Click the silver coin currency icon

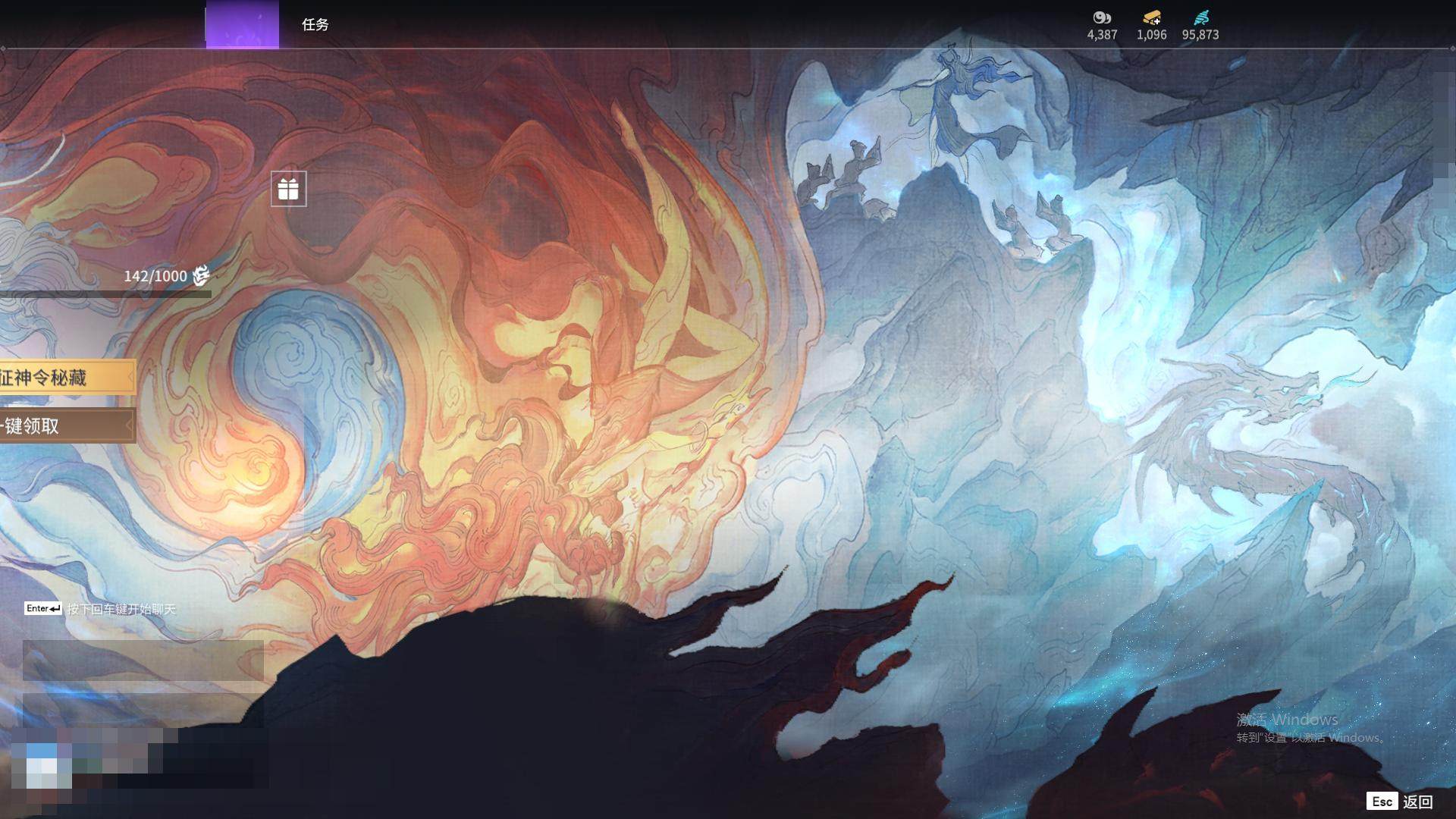1101,17
